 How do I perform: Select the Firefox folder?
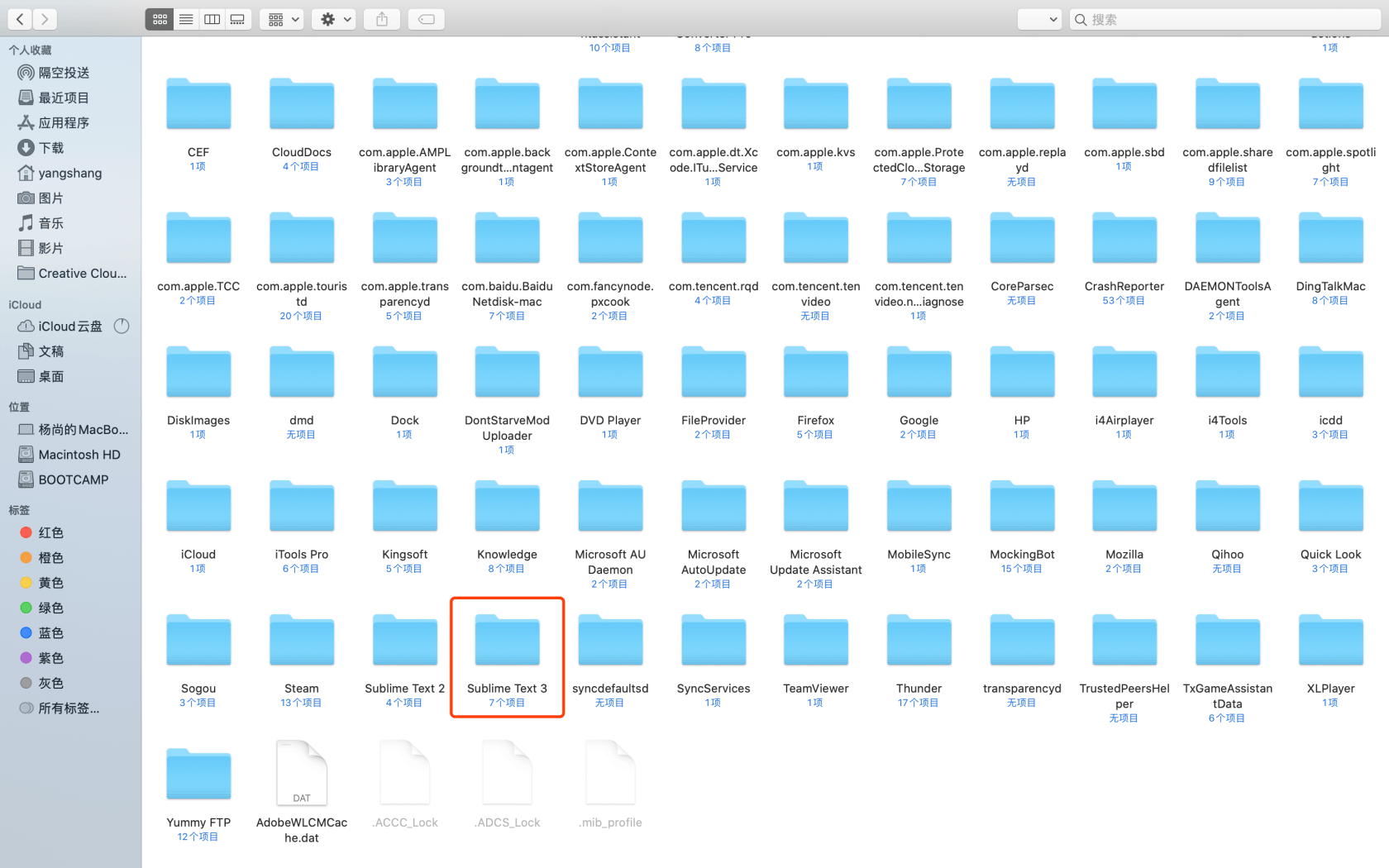[x=816, y=373]
